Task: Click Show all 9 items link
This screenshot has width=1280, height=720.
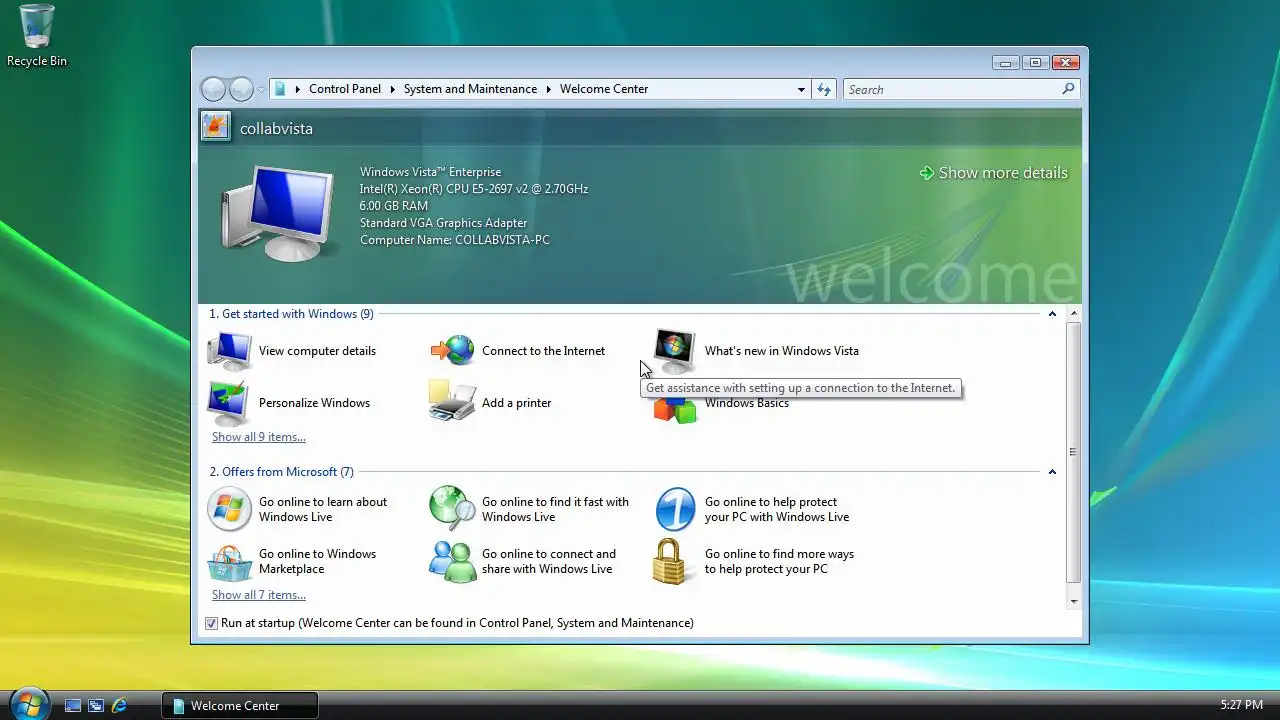Action: click(x=259, y=437)
